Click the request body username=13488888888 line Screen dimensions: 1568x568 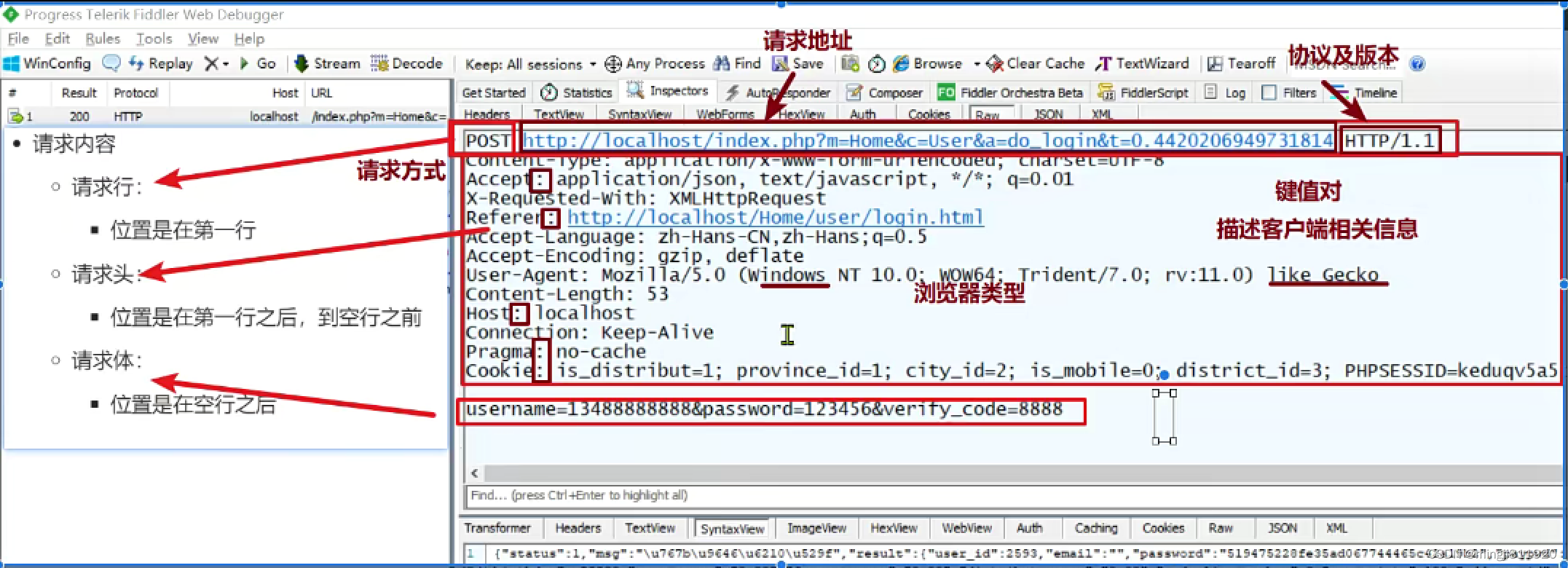pos(763,409)
